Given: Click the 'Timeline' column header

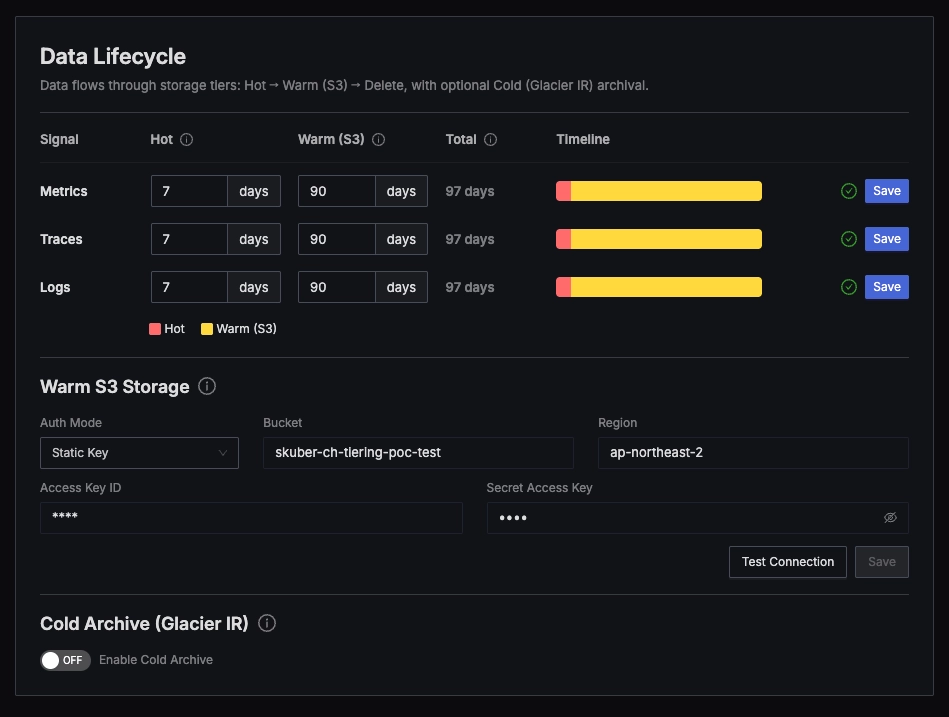Looking at the screenshot, I should point(583,139).
